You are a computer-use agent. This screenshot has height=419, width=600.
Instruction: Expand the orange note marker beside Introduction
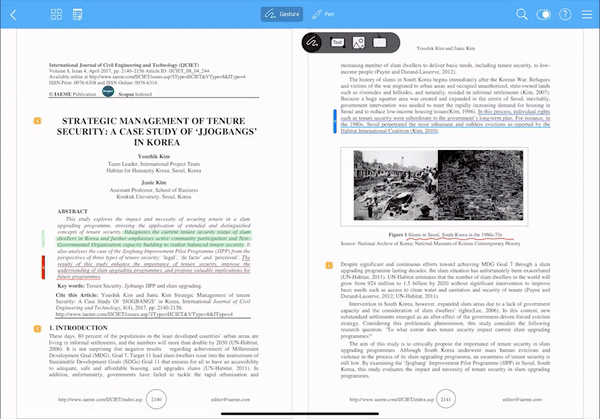click(x=38, y=329)
